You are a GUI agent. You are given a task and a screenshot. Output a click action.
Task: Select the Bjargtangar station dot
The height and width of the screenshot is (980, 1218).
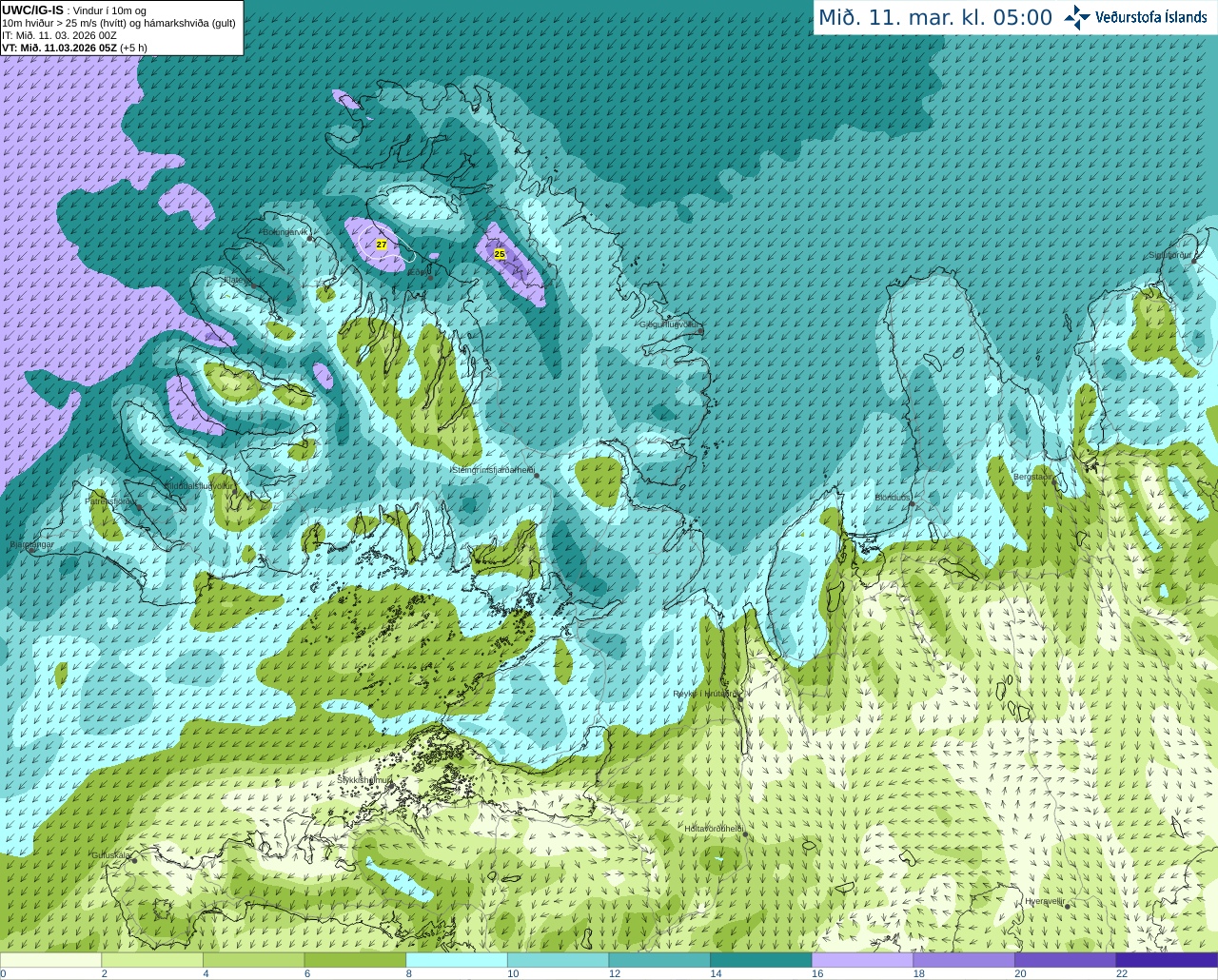[x=32, y=550]
